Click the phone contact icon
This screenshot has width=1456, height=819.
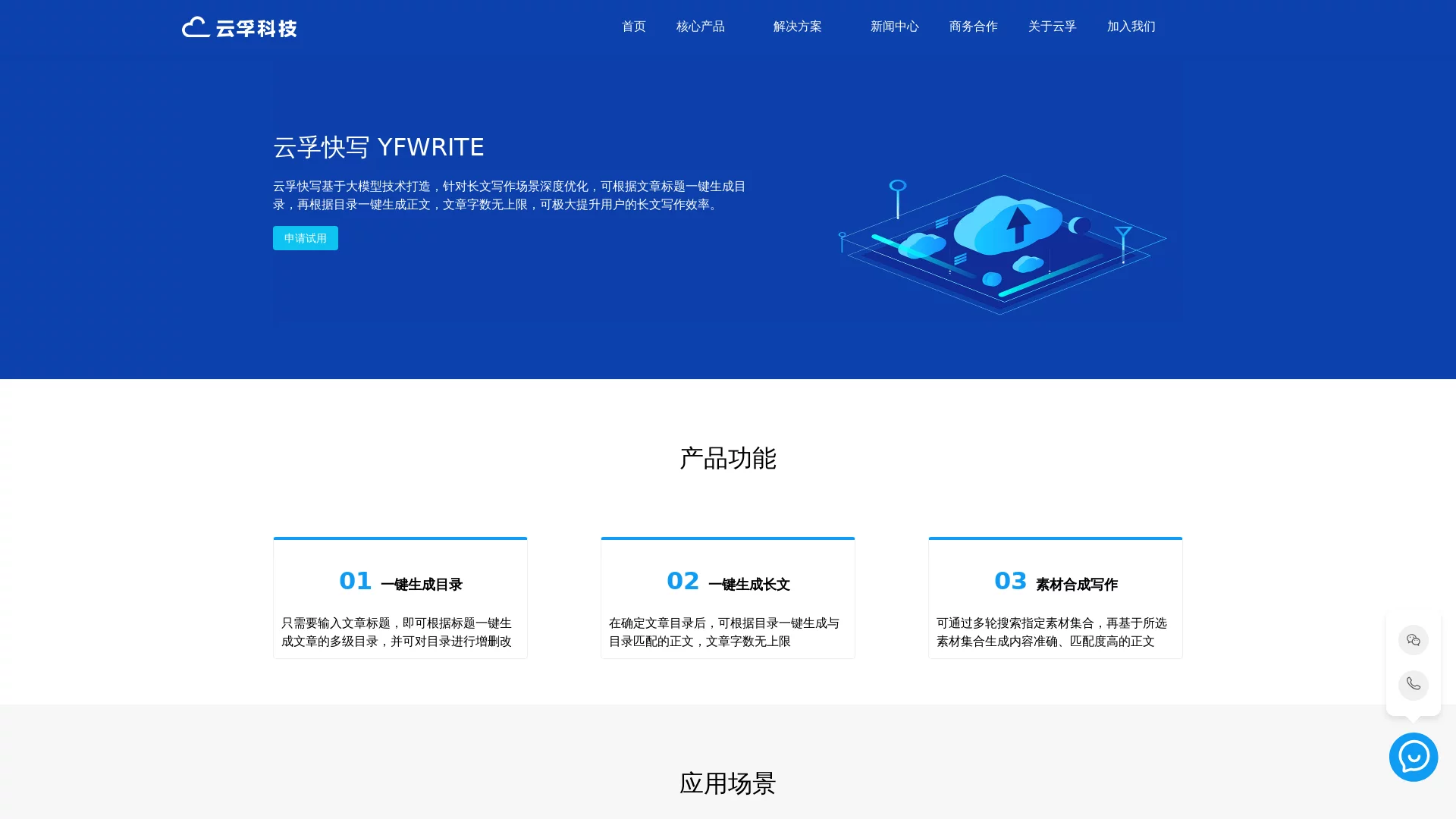(x=1414, y=685)
